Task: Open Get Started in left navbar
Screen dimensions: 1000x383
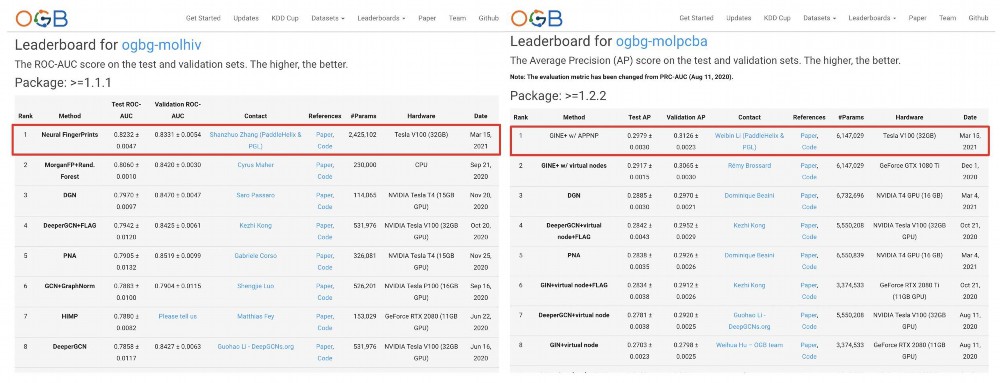Action: [203, 18]
